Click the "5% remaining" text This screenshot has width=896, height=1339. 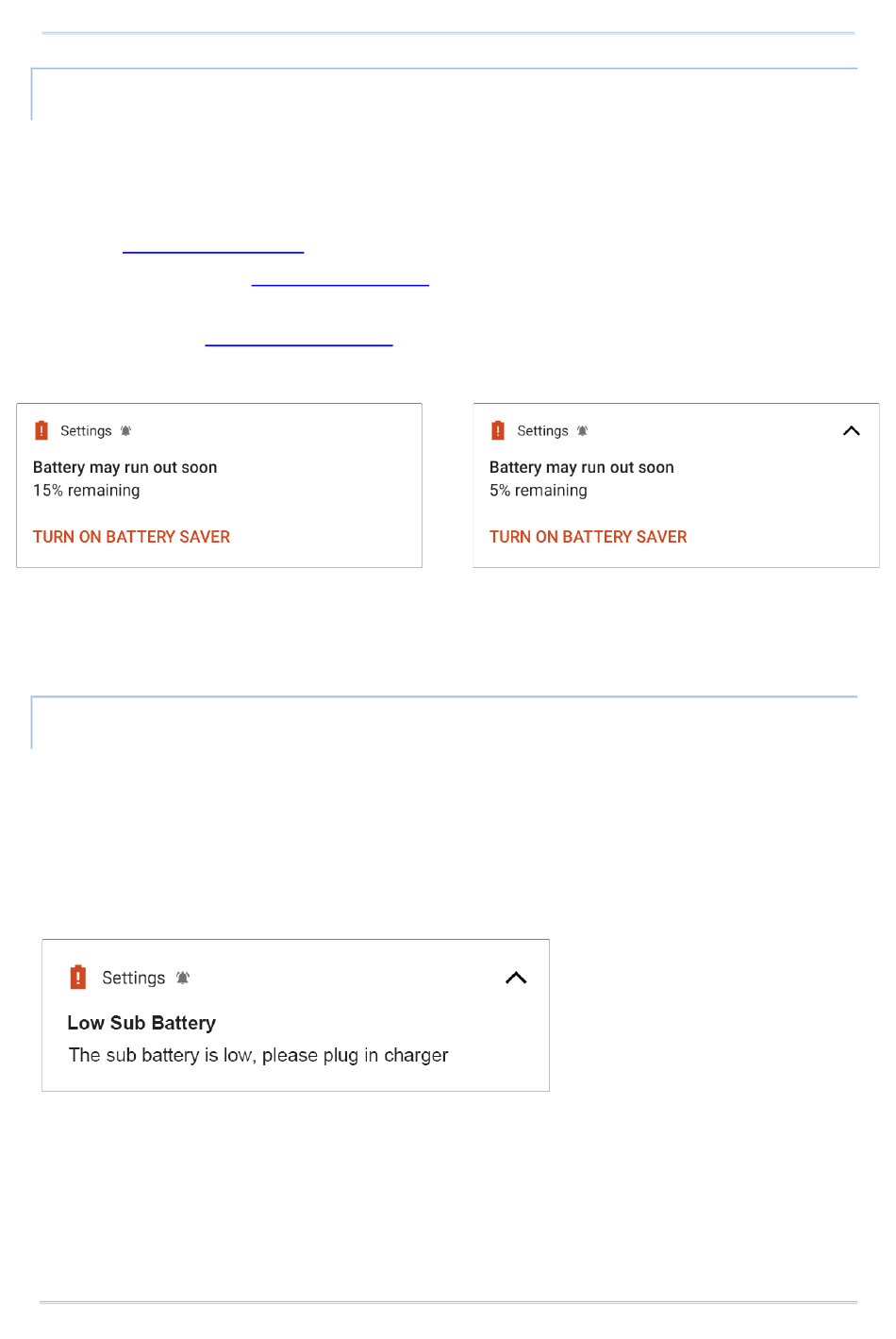pos(539,491)
